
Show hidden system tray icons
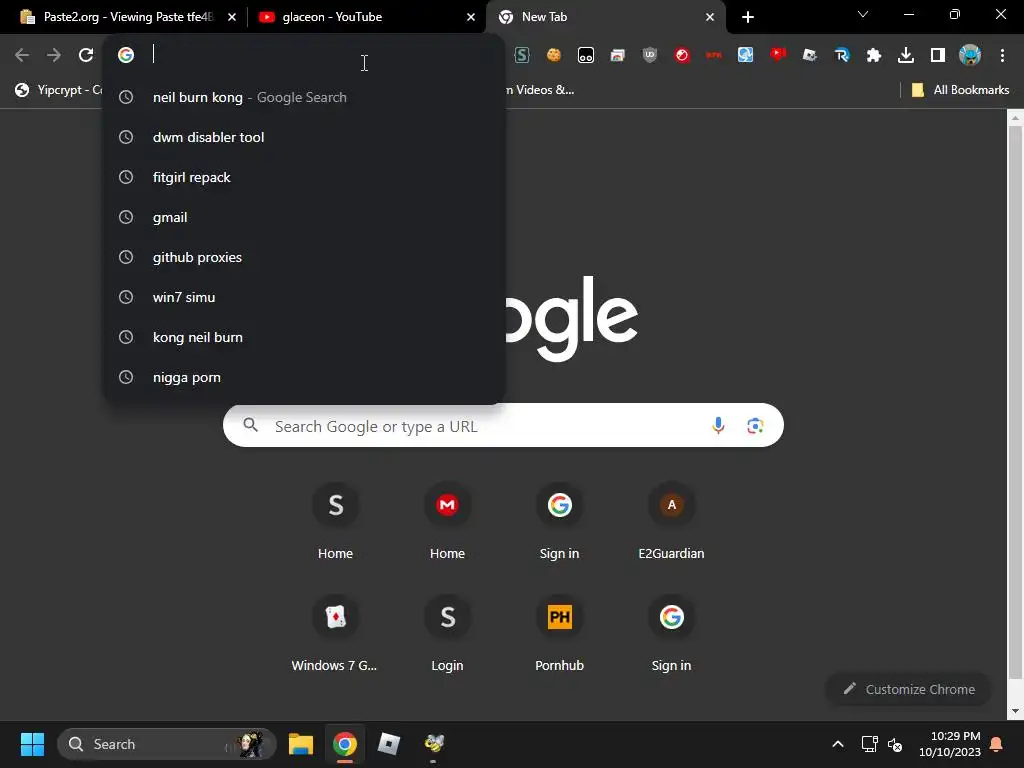[x=838, y=744]
